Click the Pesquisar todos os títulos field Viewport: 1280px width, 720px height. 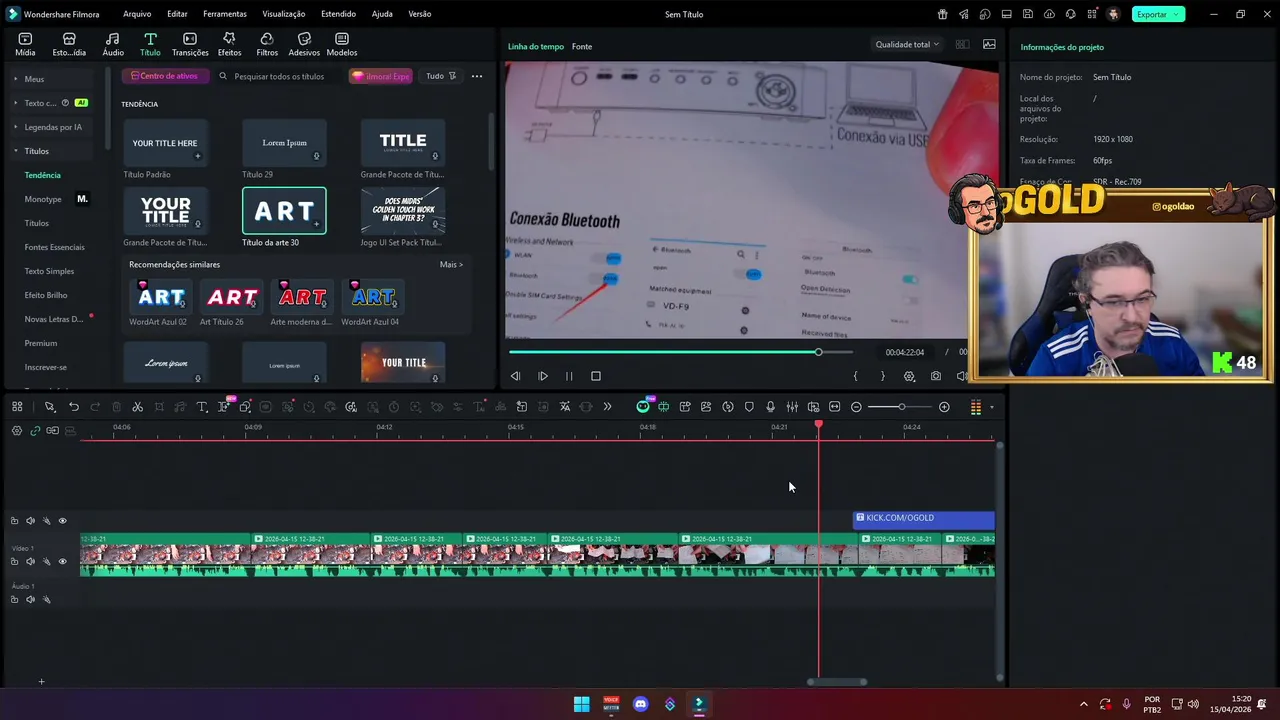279,76
